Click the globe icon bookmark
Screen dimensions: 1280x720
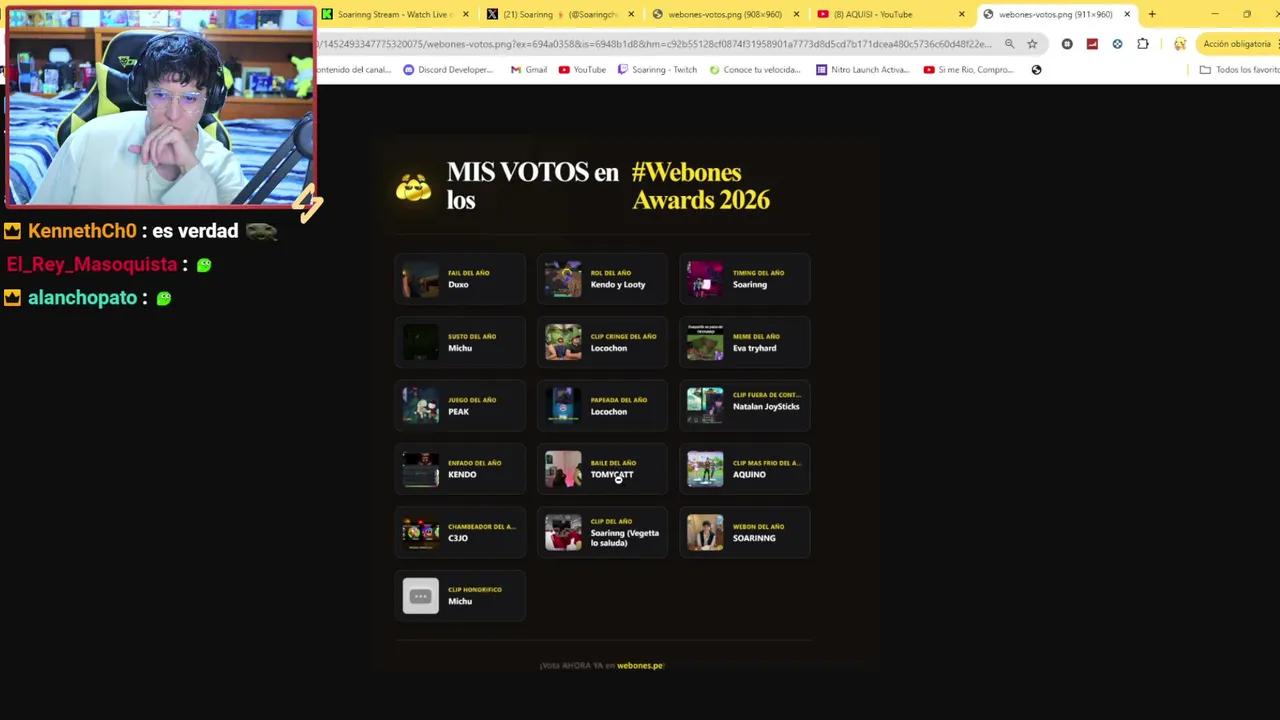(1036, 70)
